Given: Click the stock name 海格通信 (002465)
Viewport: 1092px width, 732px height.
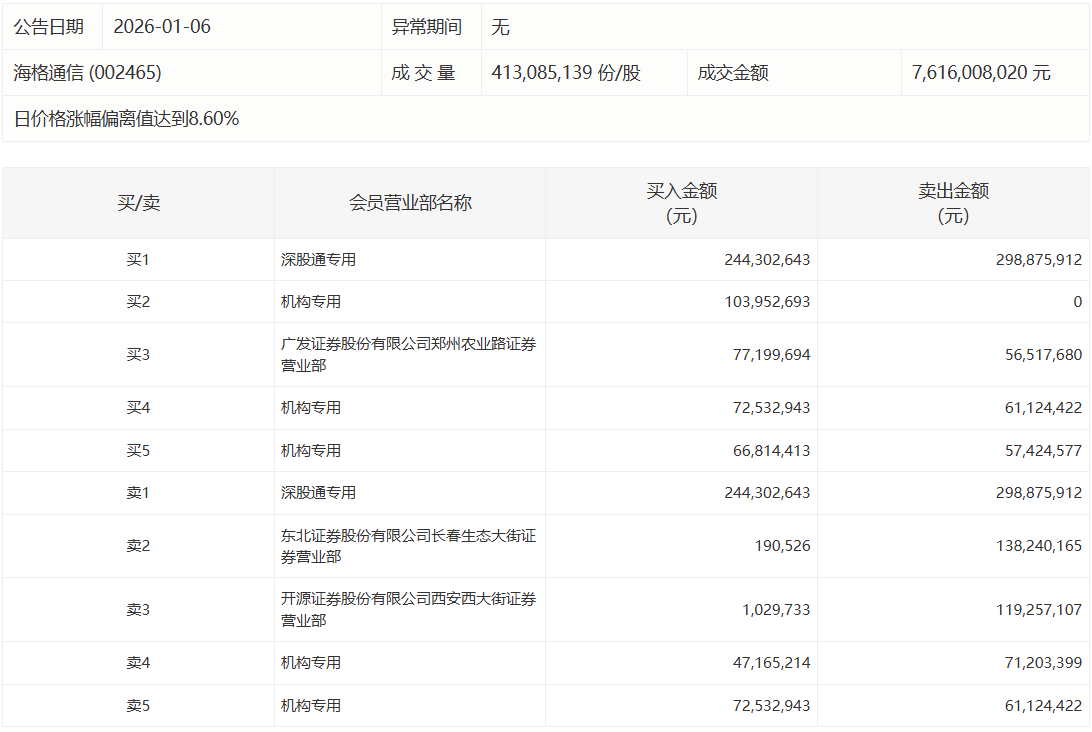Looking at the screenshot, I should pos(88,73).
